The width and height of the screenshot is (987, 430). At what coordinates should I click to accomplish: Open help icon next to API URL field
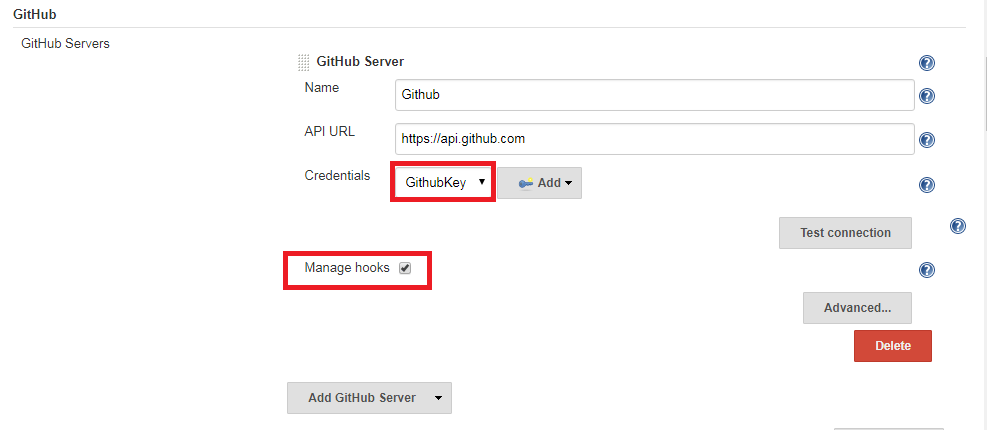point(927,140)
